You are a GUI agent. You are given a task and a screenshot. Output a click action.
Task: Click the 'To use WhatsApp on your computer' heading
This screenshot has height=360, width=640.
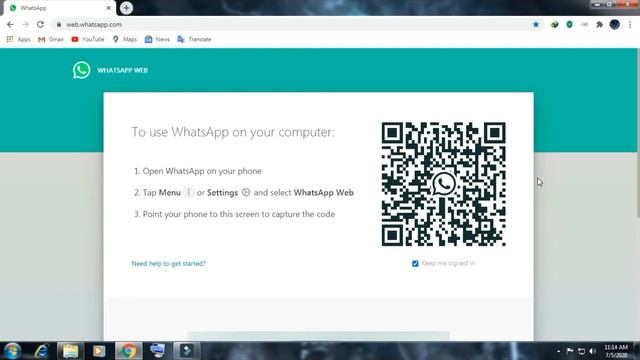pyautogui.click(x=233, y=132)
